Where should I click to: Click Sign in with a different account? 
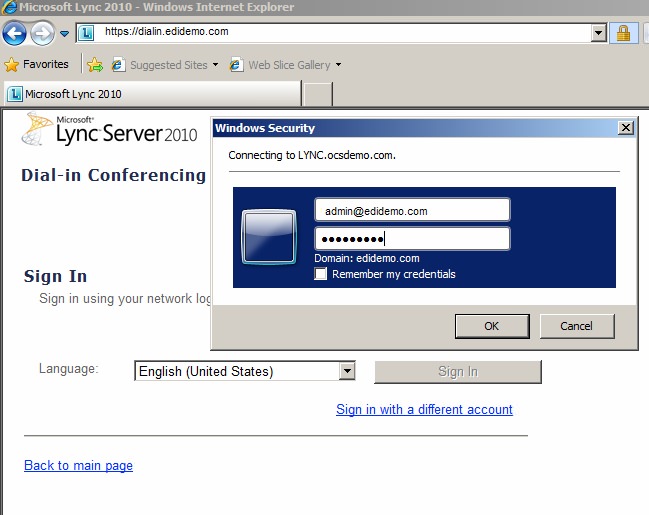point(424,409)
